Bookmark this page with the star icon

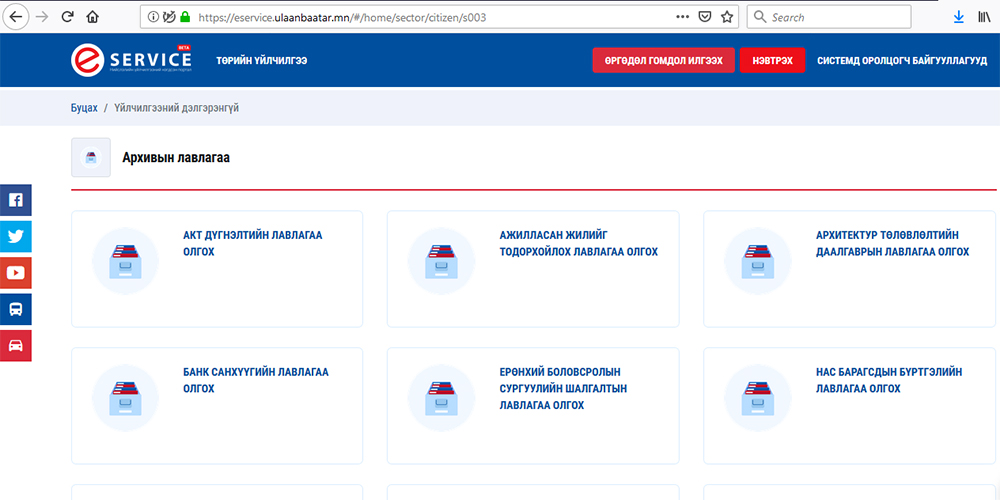[x=727, y=17]
